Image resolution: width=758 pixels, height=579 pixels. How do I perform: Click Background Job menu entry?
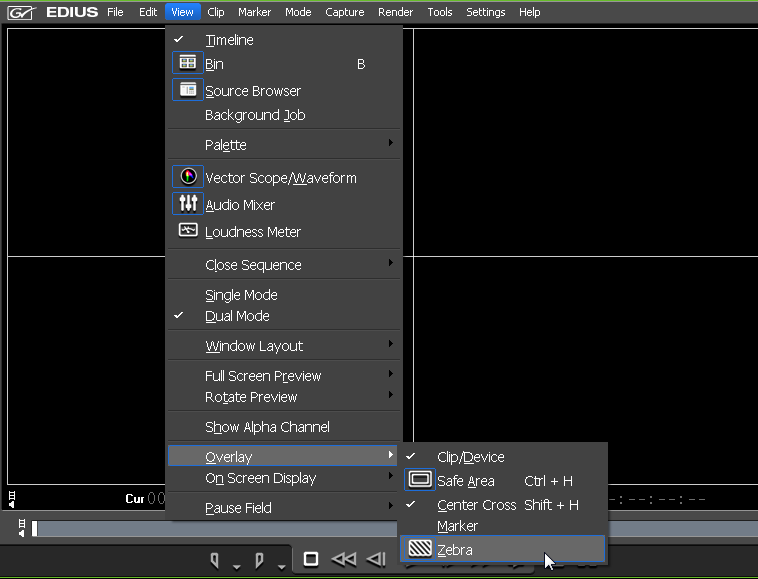point(255,115)
